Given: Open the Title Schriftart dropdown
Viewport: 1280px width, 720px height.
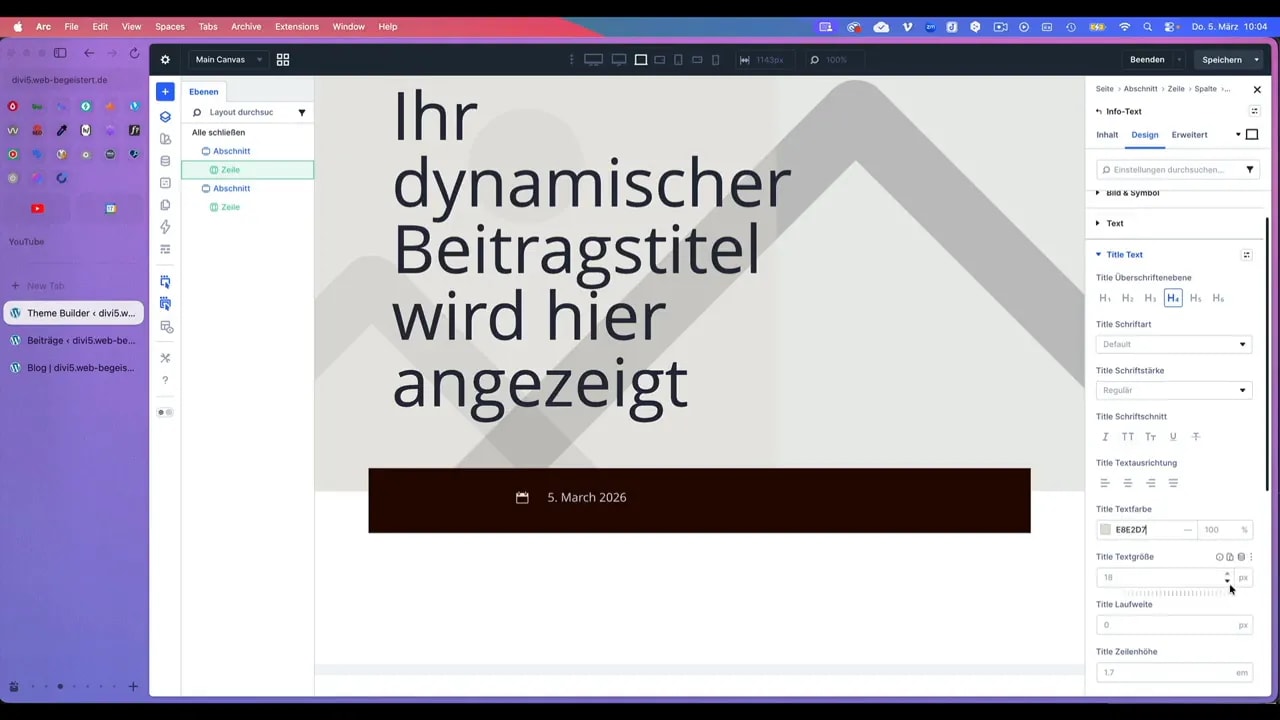Looking at the screenshot, I should tap(1173, 344).
